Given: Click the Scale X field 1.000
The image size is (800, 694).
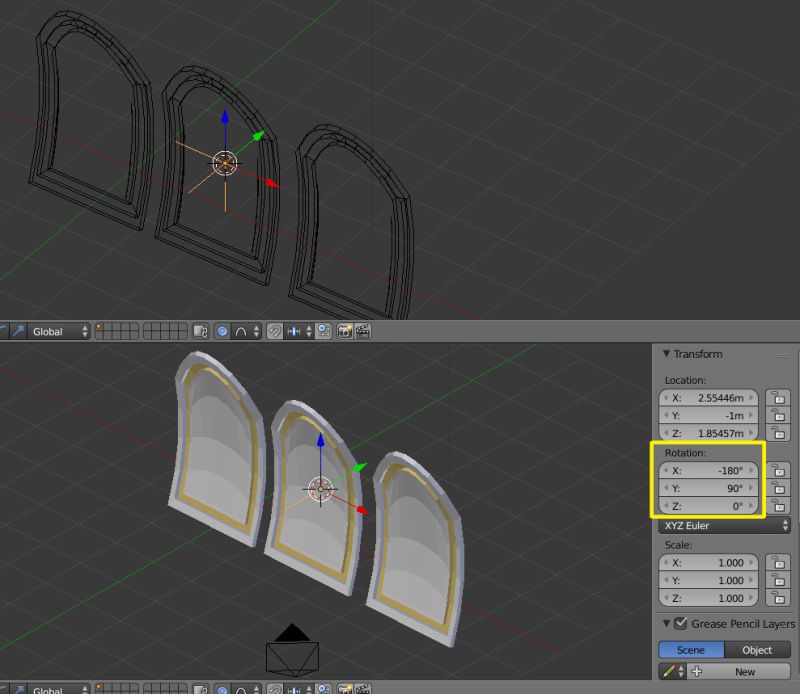Looking at the screenshot, I should pos(708,563).
